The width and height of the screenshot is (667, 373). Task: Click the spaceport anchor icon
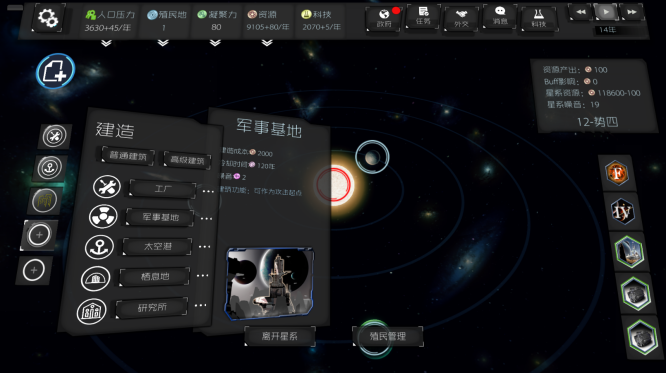pyautogui.click(x=99, y=247)
